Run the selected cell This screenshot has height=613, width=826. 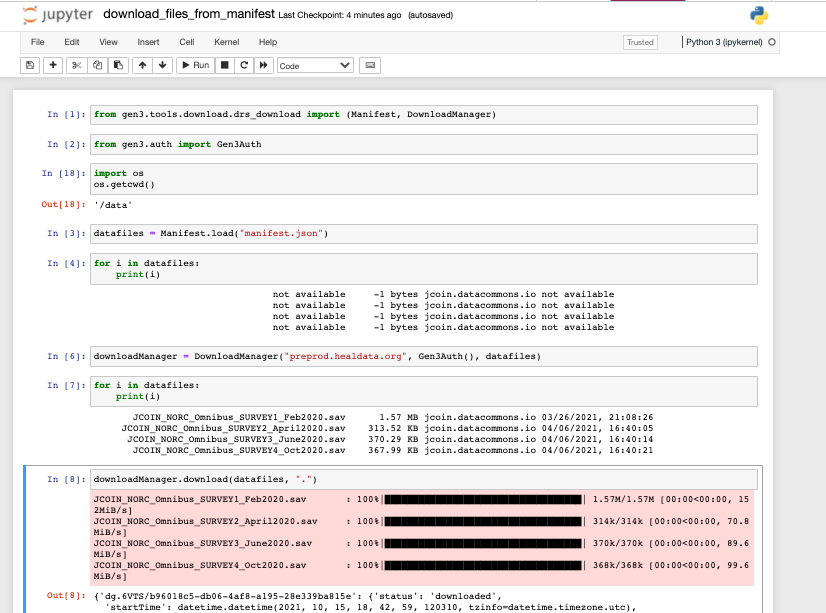click(x=195, y=65)
